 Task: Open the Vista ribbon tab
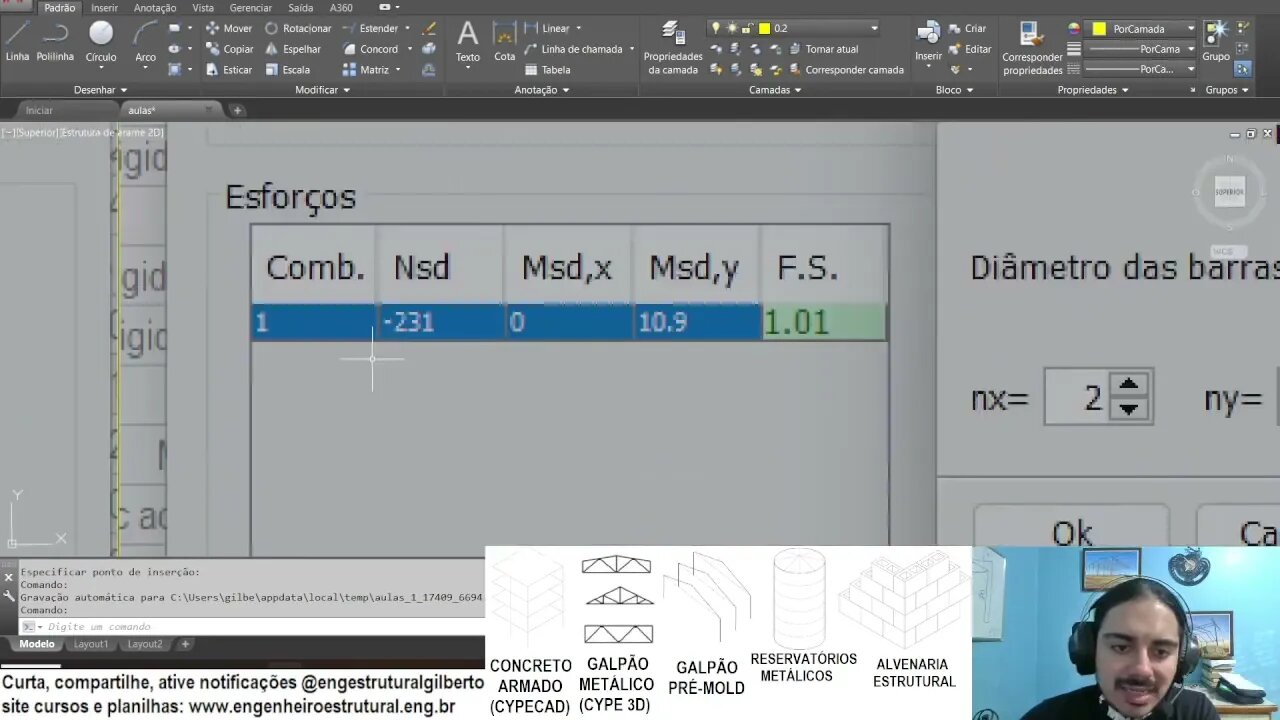(203, 8)
